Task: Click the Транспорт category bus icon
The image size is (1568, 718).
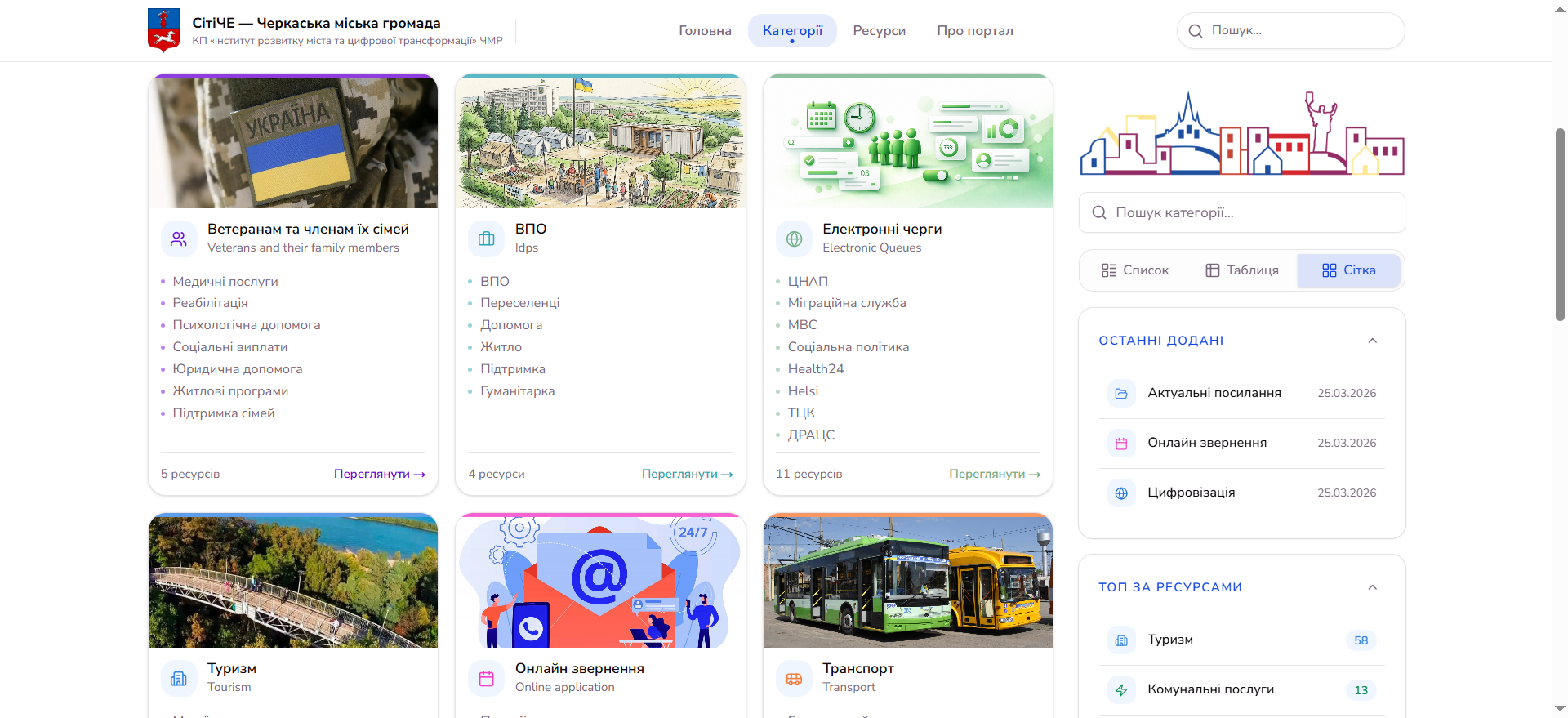Action: [x=794, y=678]
